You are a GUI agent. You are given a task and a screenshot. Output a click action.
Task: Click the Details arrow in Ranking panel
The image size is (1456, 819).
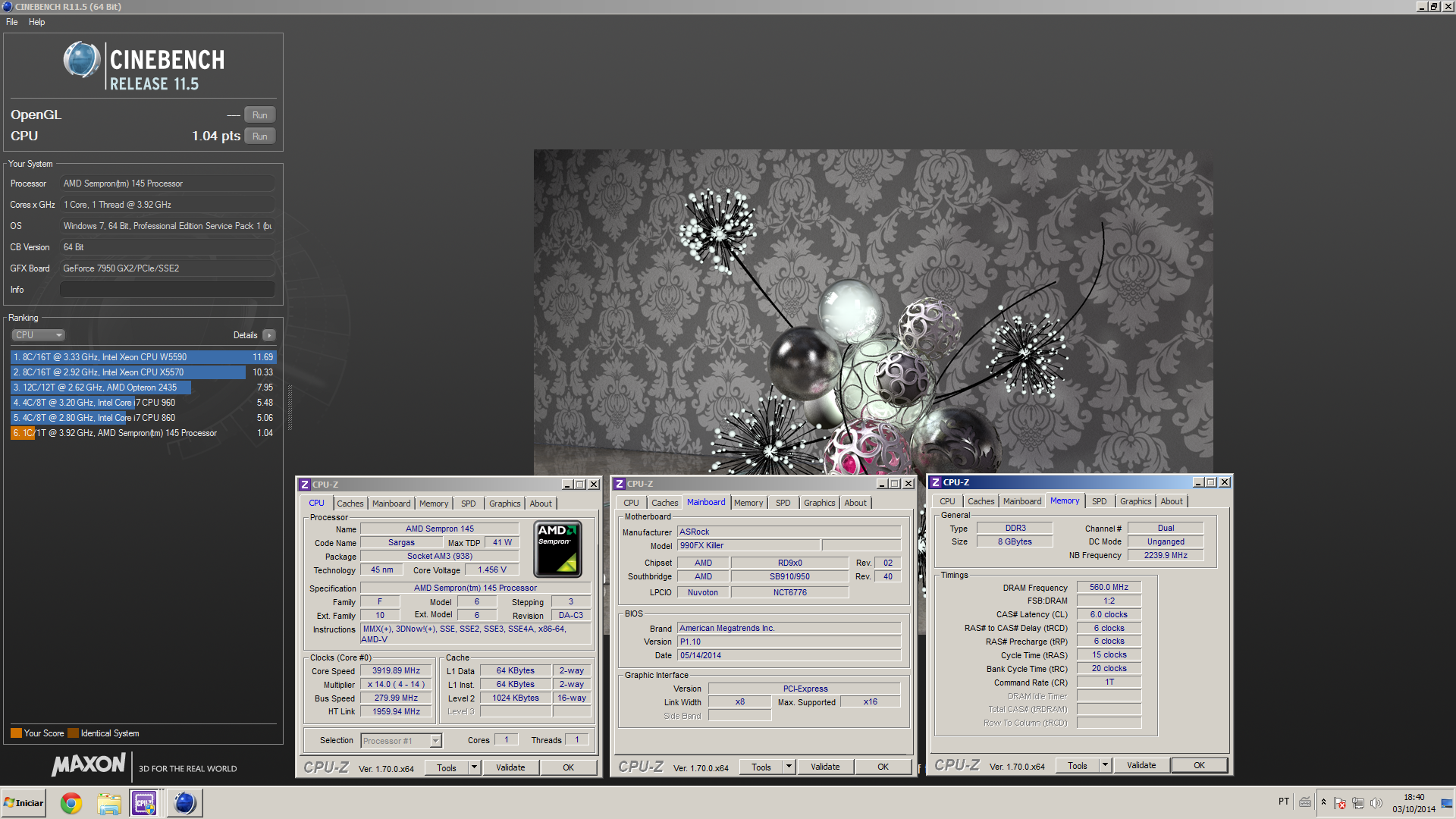(x=269, y=335)
